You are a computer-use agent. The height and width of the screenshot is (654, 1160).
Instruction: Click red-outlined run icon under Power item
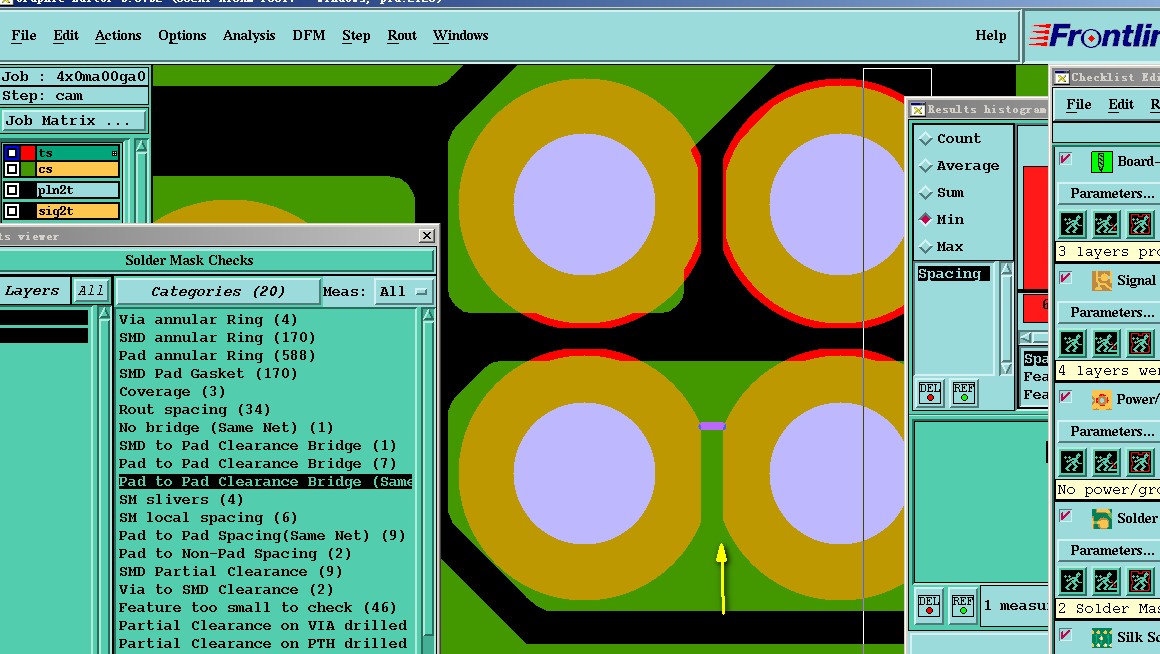pyautogui.click(x=1140, y=462)
